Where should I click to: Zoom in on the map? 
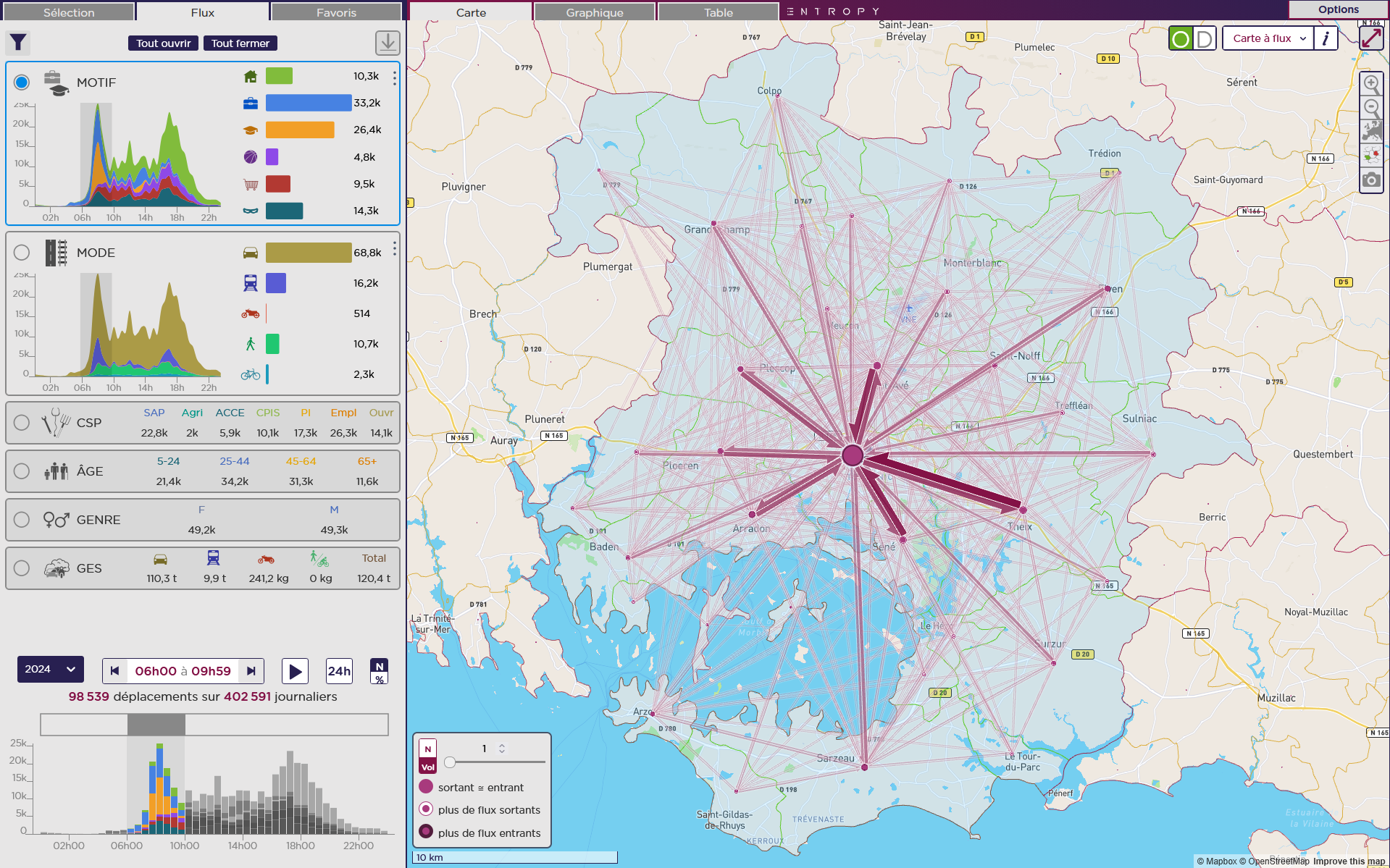(1371, 84)
